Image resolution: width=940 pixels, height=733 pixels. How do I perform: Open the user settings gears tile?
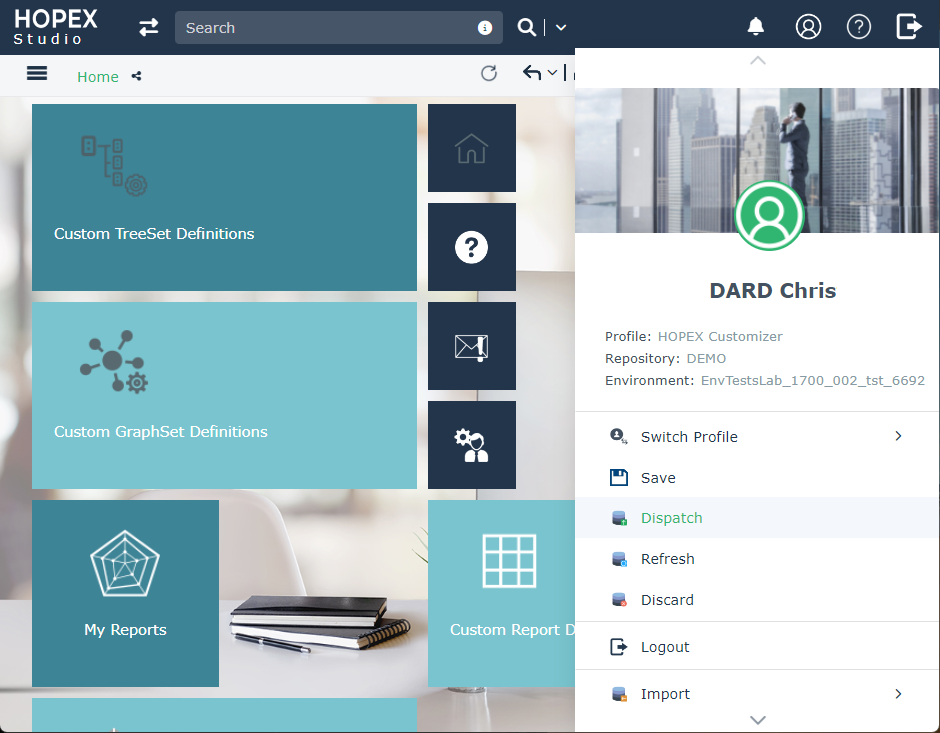471,445
